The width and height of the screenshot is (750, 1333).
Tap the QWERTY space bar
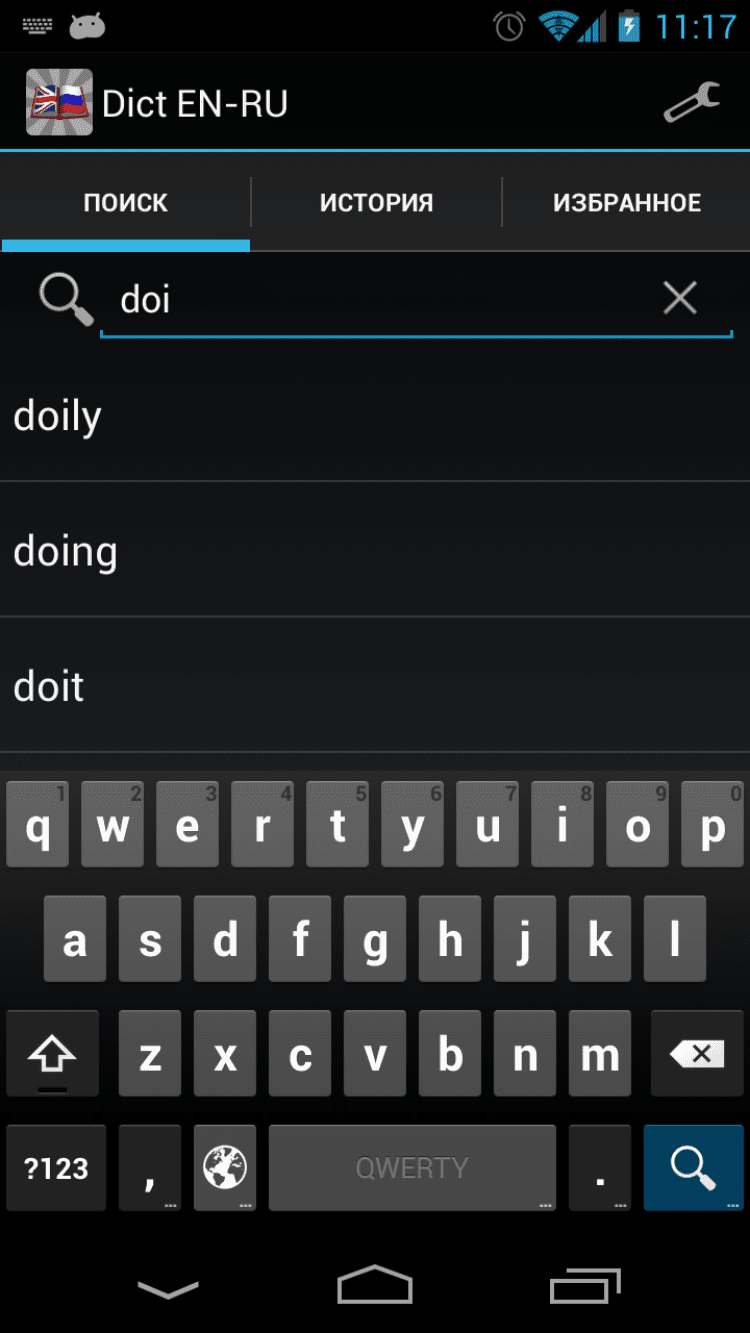click(412, 1168)
